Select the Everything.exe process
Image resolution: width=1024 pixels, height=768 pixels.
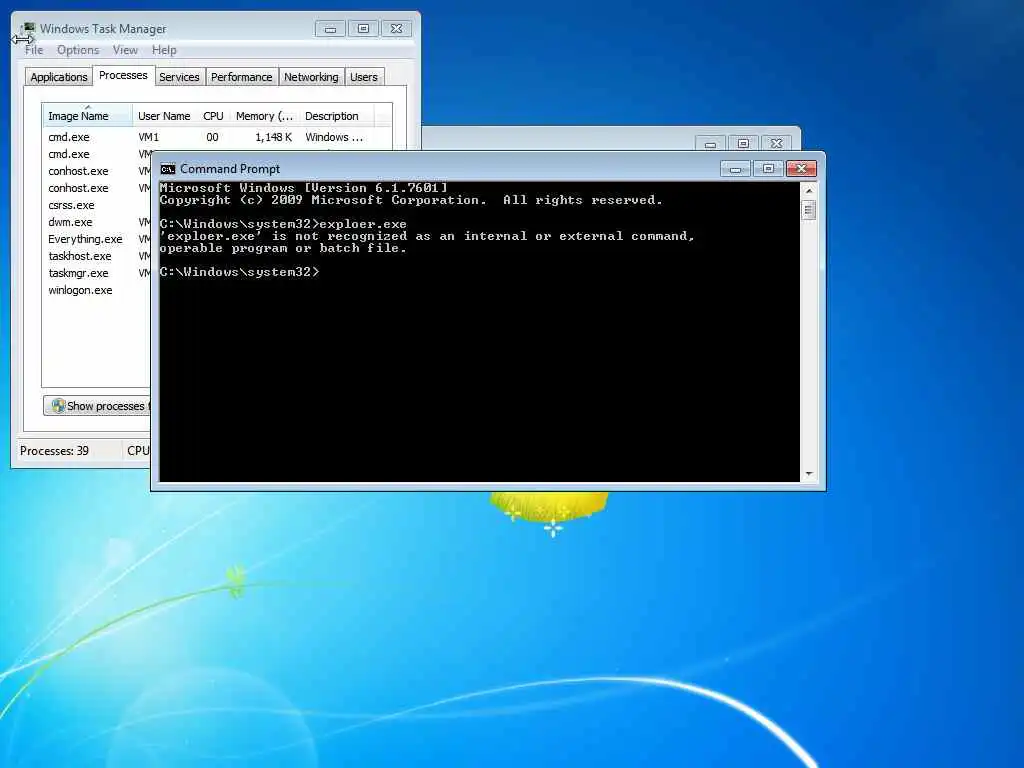(x=97, y=239)
